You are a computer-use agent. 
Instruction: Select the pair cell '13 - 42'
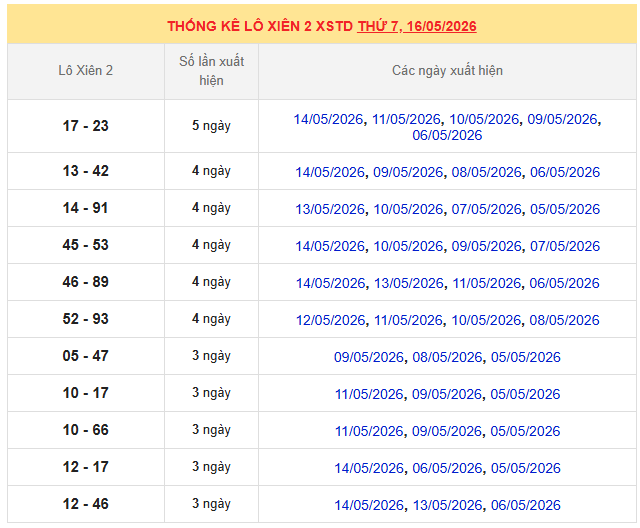pos(86,171)
